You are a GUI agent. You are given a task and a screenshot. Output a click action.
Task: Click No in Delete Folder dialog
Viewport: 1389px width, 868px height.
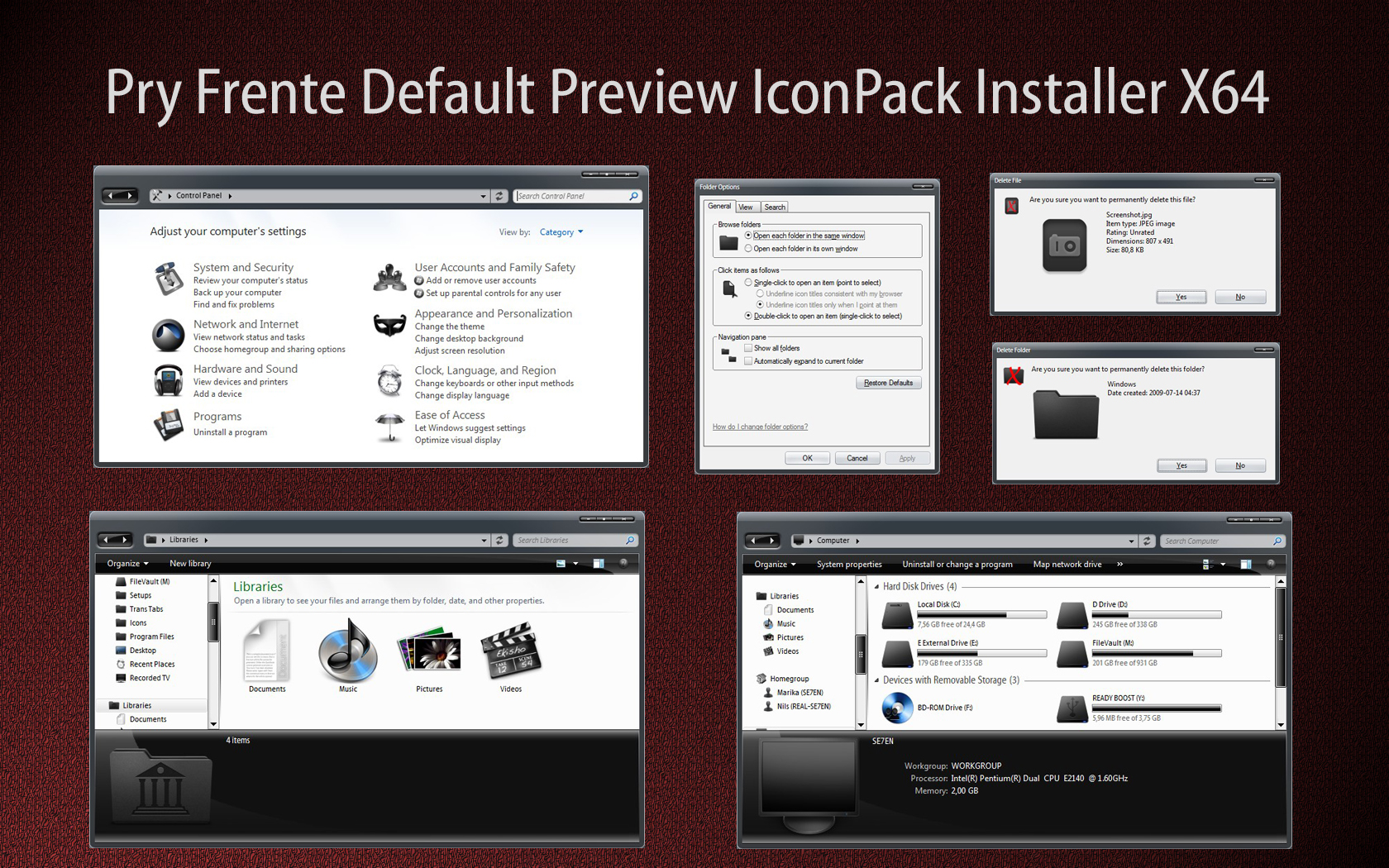[x=1240, y=465]
